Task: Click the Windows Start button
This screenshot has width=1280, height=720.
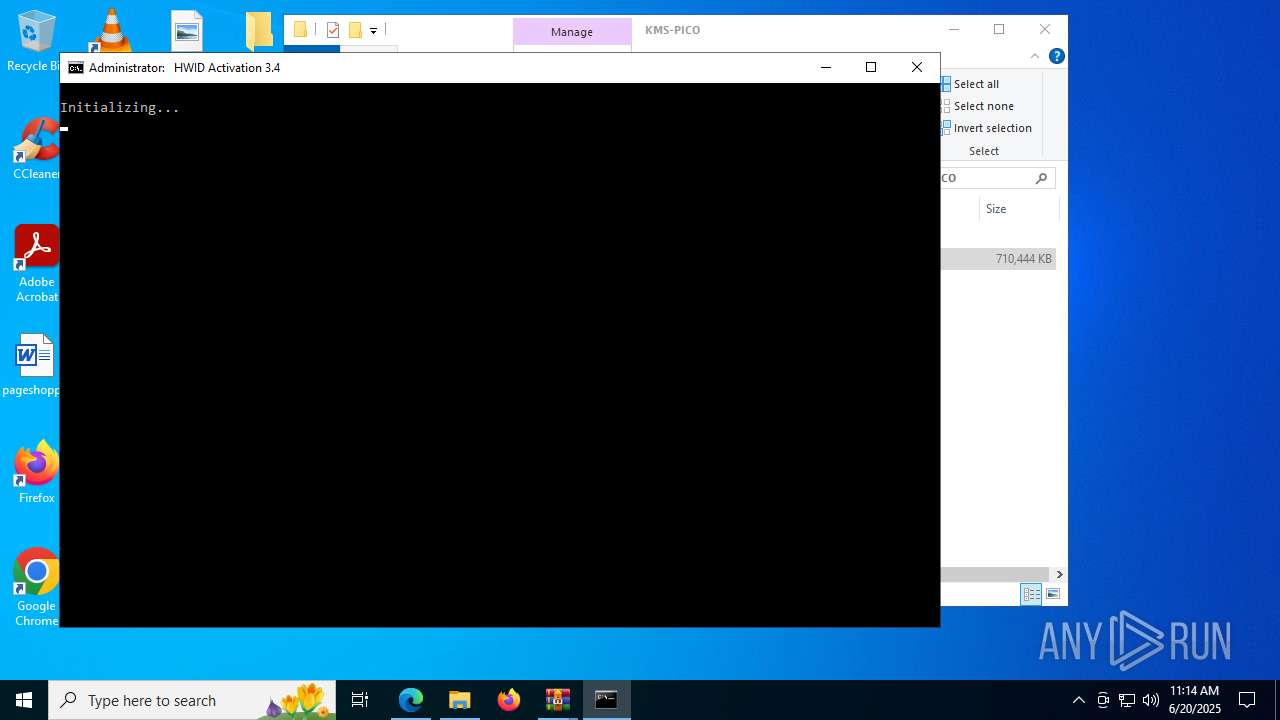Action: click(24, 700)
